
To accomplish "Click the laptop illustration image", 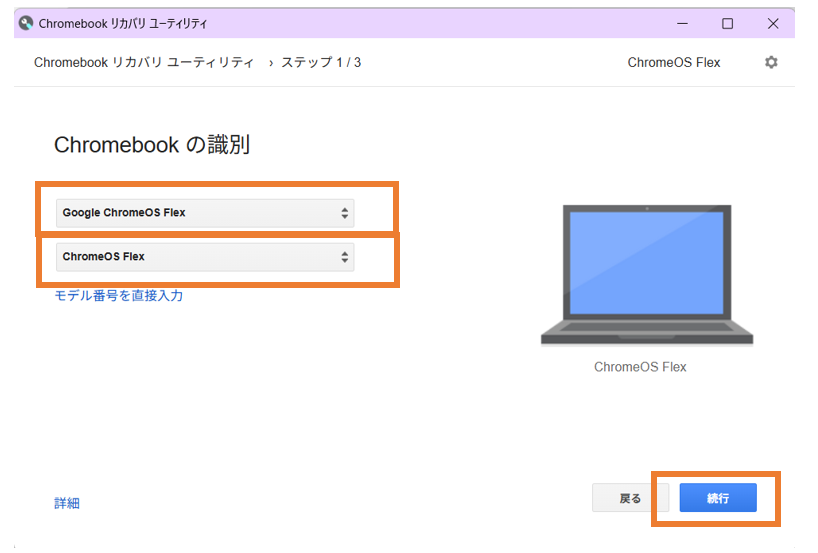I will pos(646,276).
